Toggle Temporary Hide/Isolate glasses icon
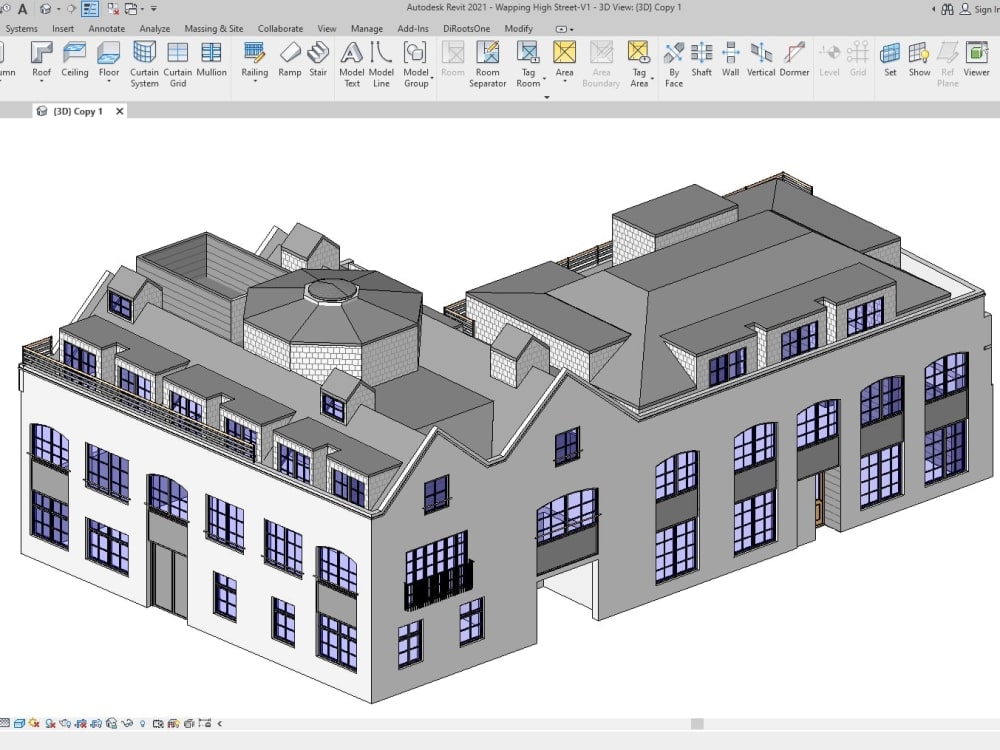The image size is (1000, 750). pos(127,723)
